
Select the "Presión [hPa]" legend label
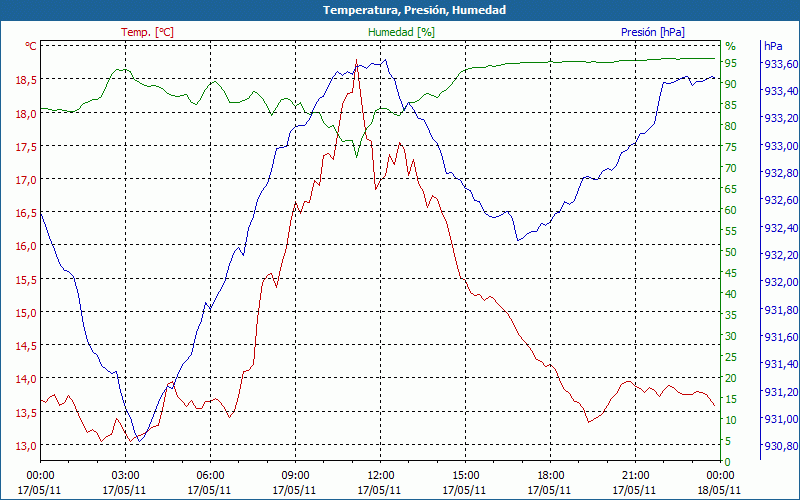click(x=653, y=32)
